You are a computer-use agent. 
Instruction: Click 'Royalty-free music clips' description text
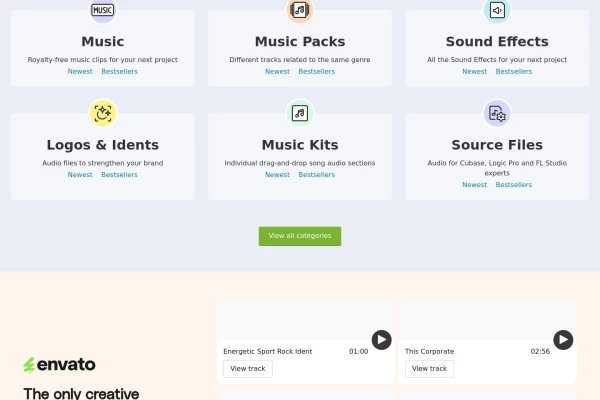(103, 60)
